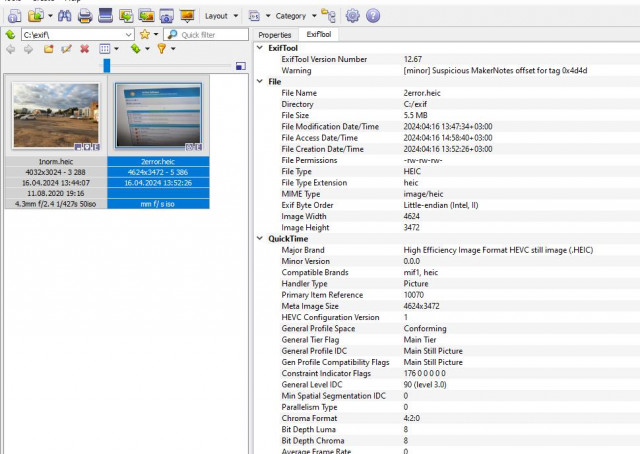Click the forward navigation arrow
The width and height of the screenshot is (640, 454).
[x=28, y=49]
